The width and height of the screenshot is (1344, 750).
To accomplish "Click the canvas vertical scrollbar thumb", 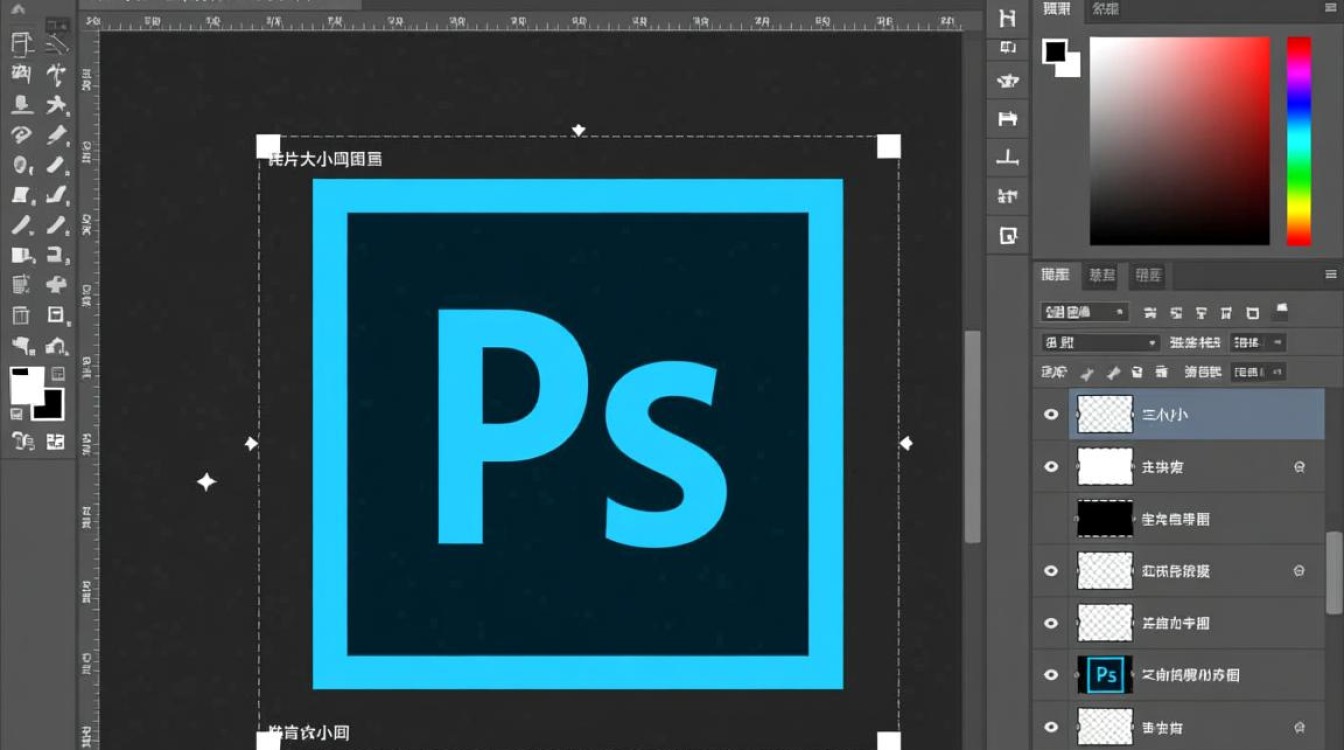I will (x=972, y=436).
